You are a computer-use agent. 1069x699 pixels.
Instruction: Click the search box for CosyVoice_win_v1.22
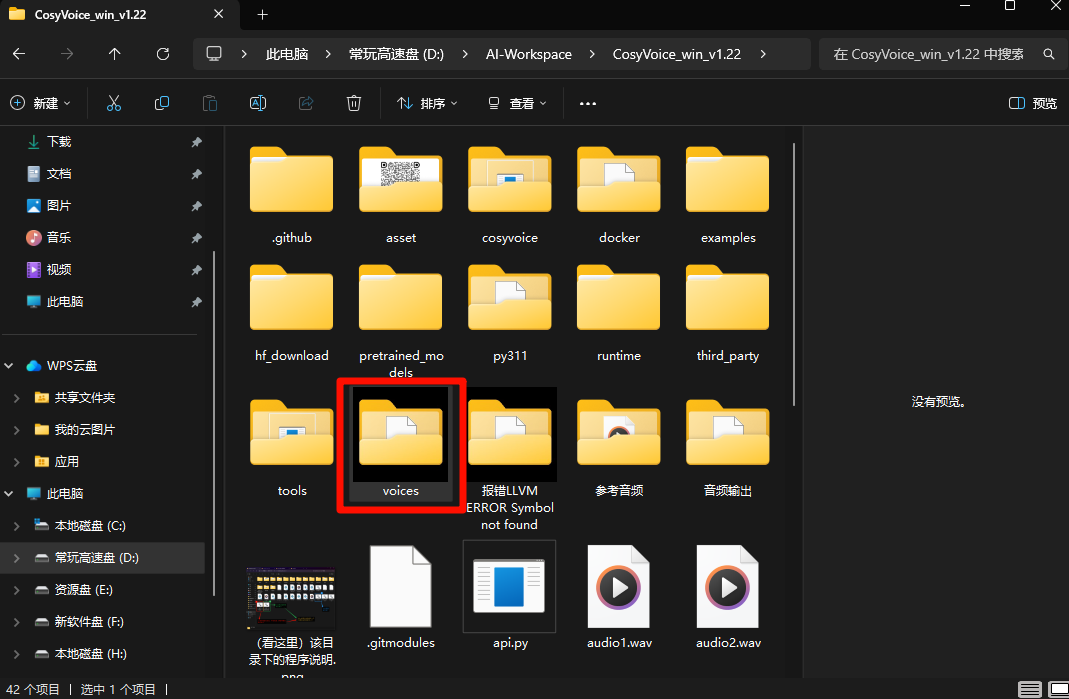[x=930, y=54]
